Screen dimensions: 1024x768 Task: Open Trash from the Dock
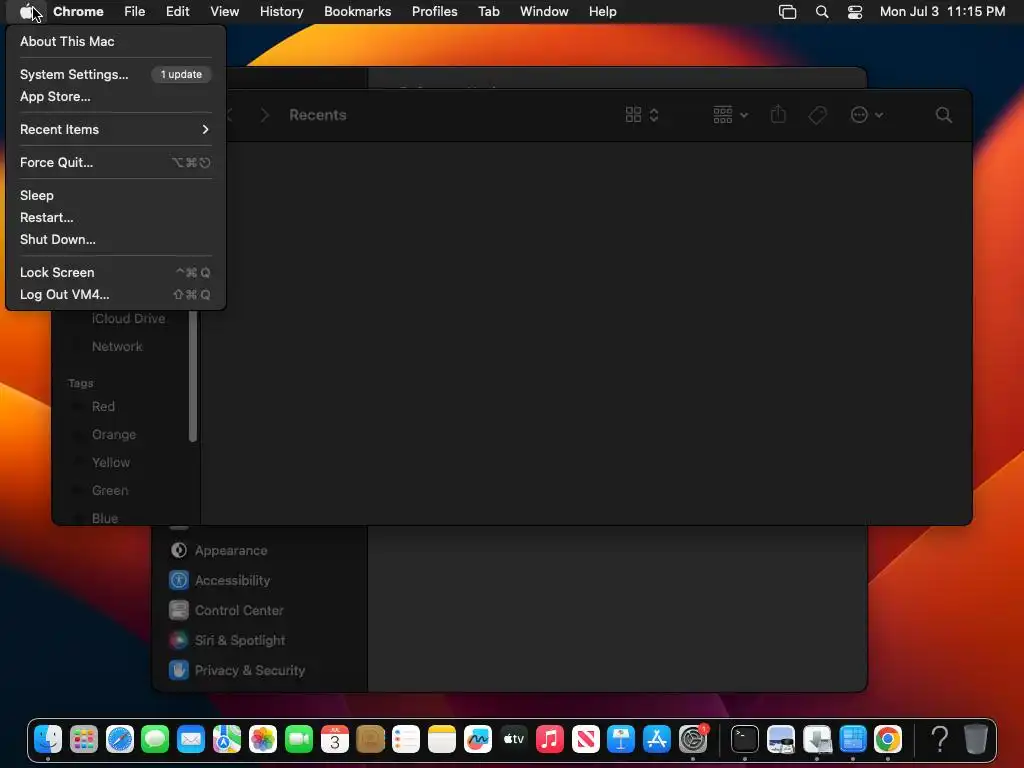click(975, 739)
